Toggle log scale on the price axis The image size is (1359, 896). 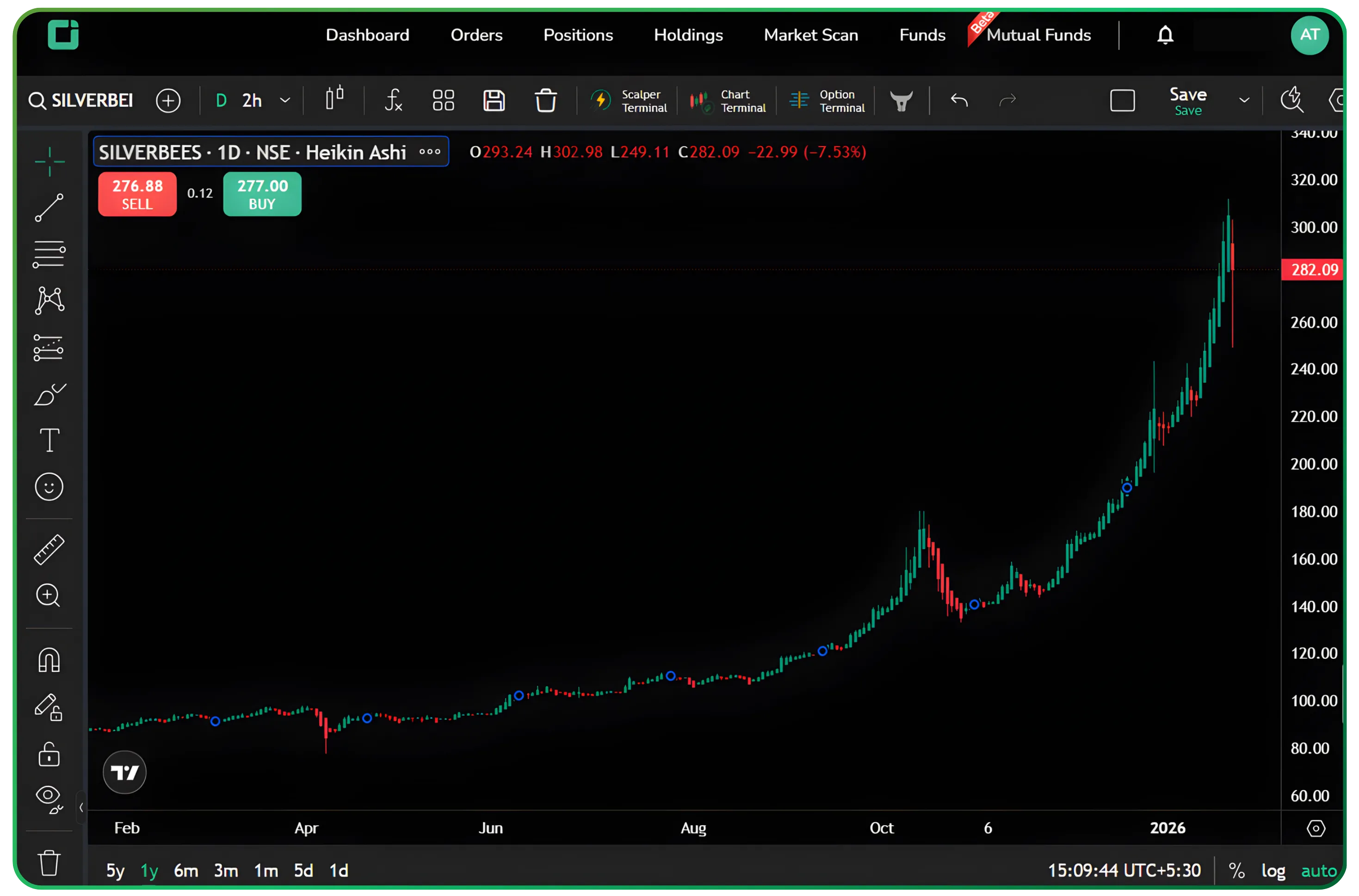1273,870
